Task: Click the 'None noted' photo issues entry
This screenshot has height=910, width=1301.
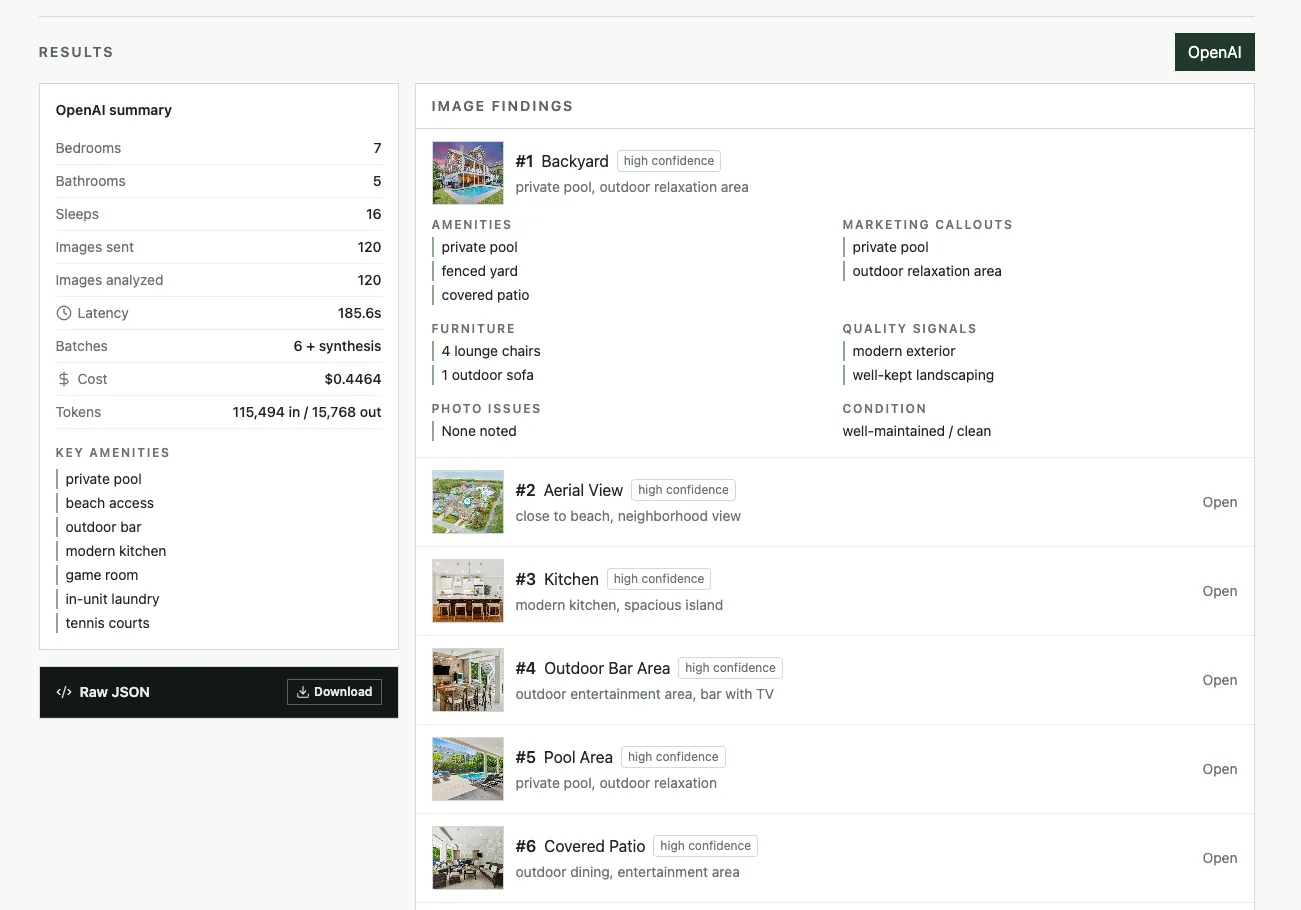Action: click(x=479, y=431)
